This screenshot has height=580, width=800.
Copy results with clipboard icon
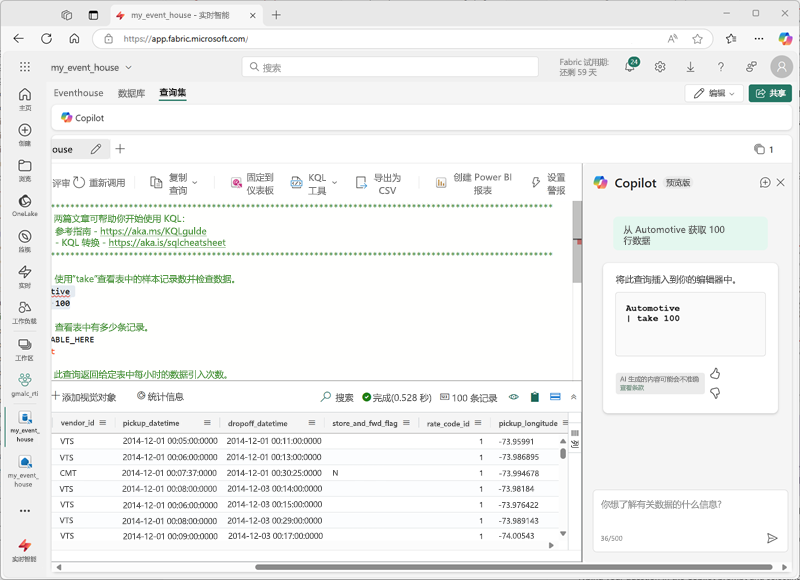point(534,397)
